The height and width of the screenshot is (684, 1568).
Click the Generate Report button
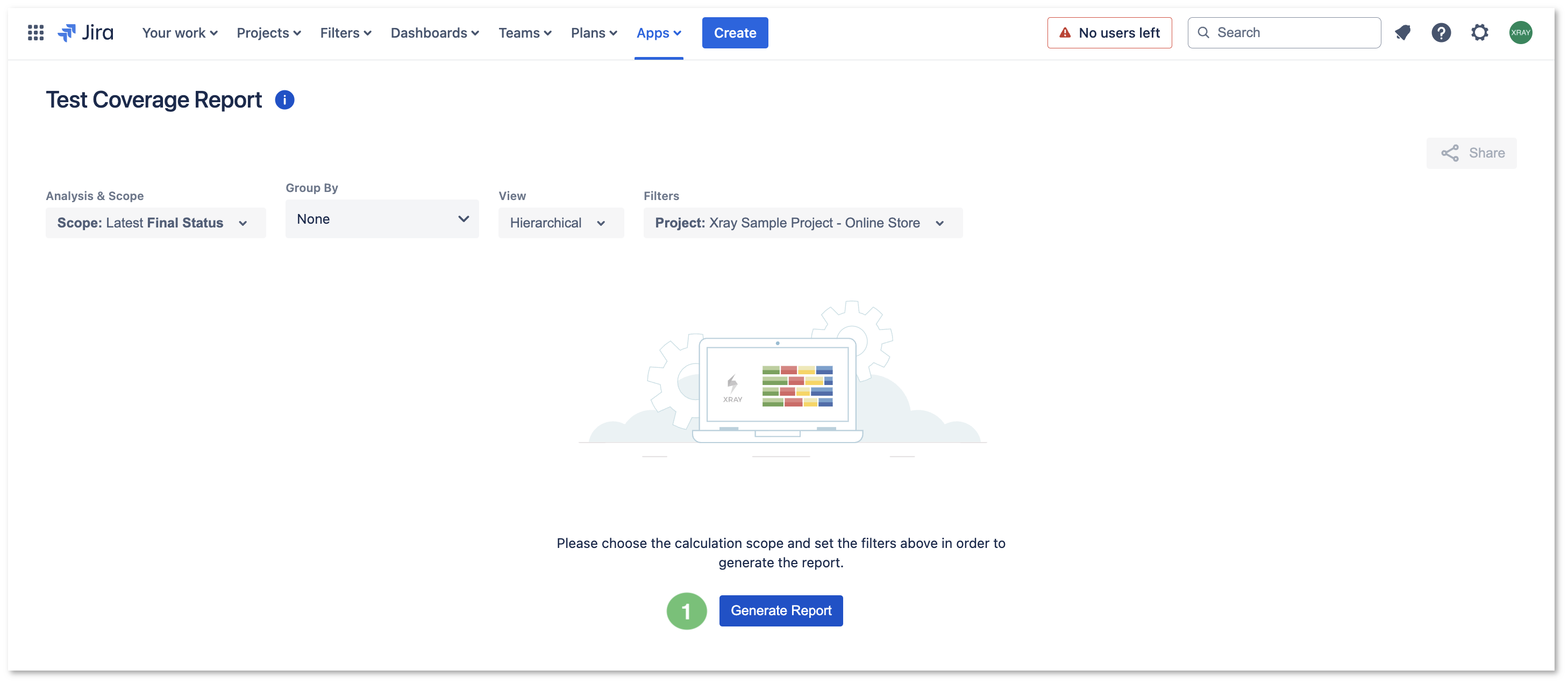[x=781, y=610]
